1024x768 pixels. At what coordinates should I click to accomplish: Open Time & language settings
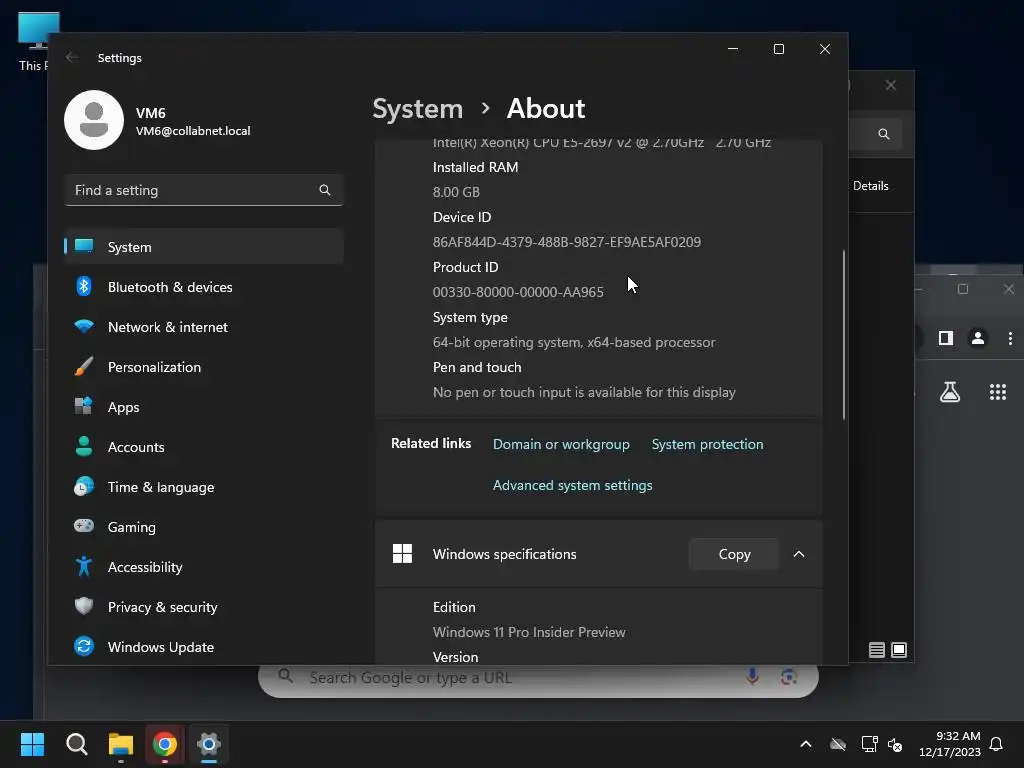(204, 487)
